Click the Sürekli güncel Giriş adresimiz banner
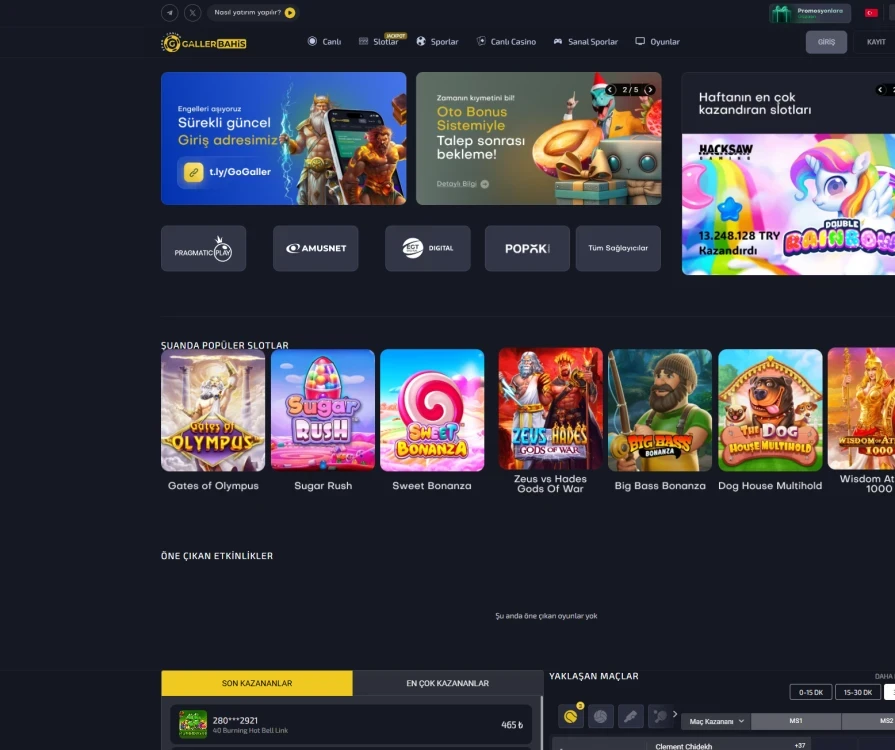This screenshot has width=895, height=750. click(x=284, y=138)
